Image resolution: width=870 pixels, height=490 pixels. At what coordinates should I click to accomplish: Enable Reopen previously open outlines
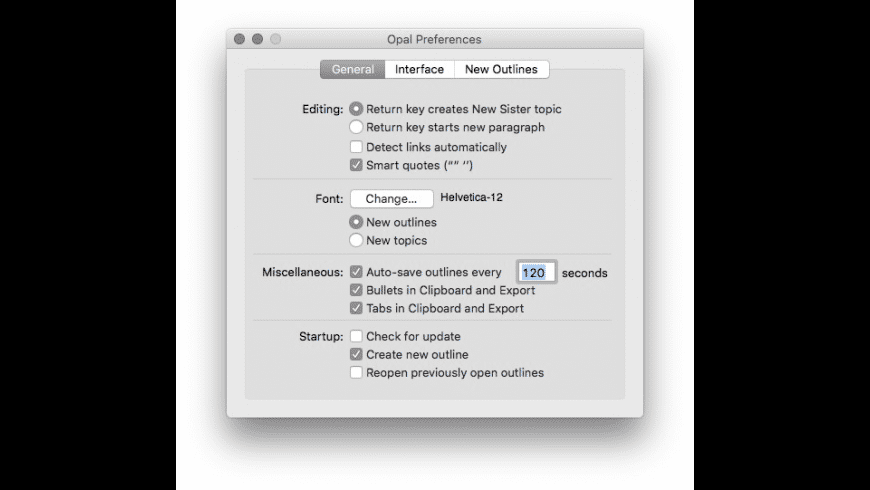pyautogui.click(x=356, y=373)
